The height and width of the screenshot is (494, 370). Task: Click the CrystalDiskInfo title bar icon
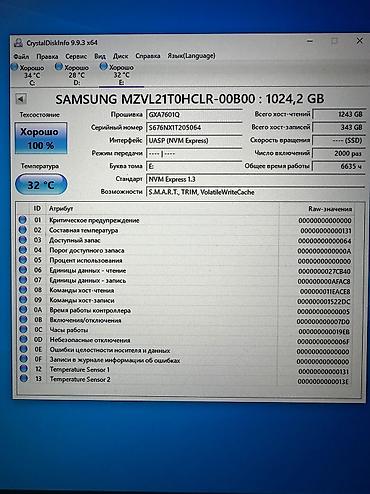click(x=19, y=43)
